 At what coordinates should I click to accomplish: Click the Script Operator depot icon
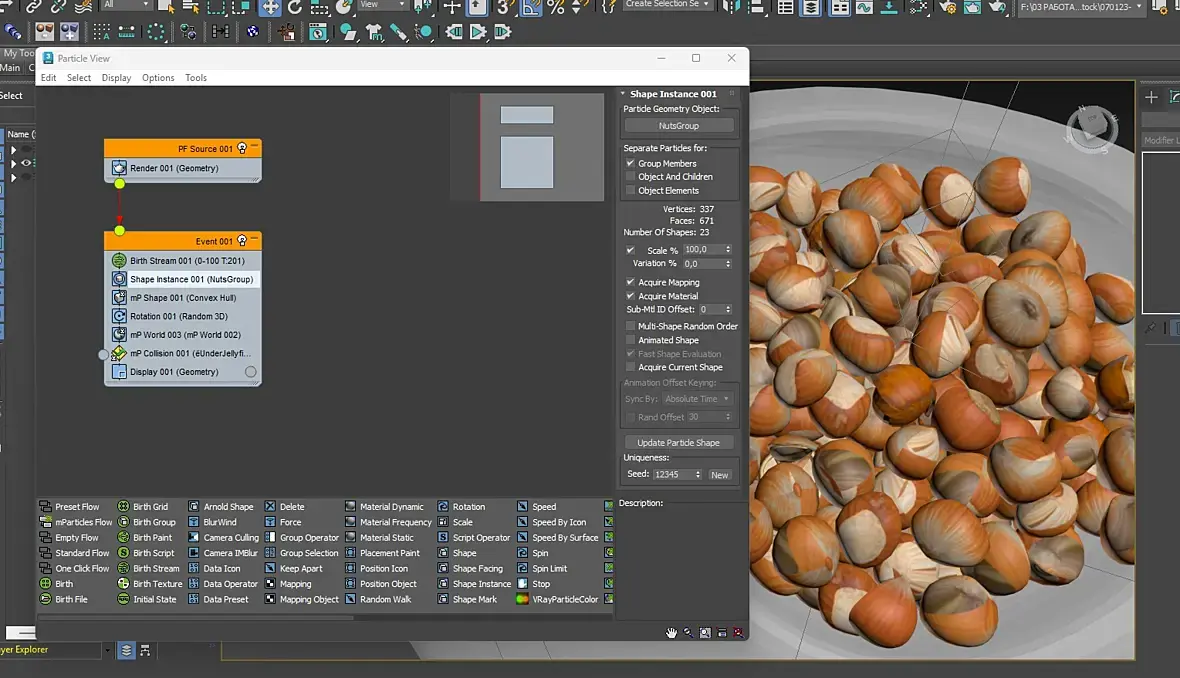pyautogui.click(x=443, y=538)
